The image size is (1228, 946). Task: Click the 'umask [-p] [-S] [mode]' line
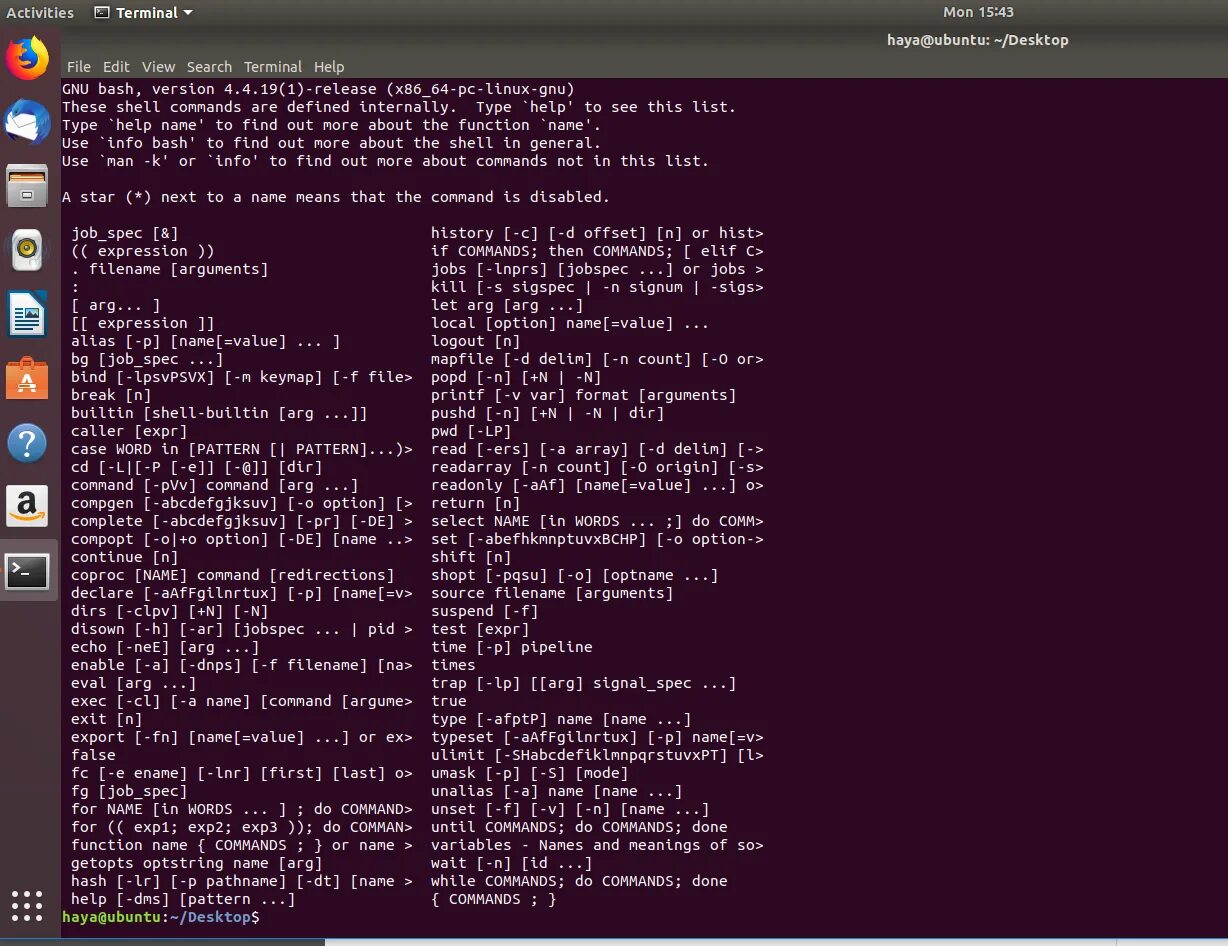[530, 773]
